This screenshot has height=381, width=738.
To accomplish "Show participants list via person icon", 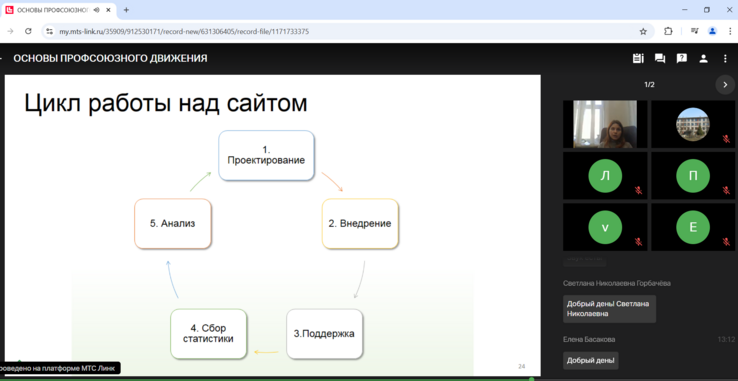I will tap(703, 58).
